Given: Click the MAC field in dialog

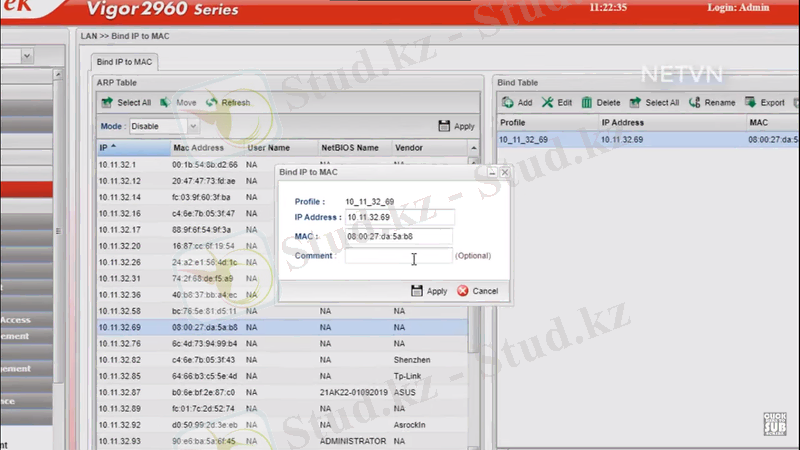Looking at the screenshot, I should pyautogui.click(x=398, y=236).
